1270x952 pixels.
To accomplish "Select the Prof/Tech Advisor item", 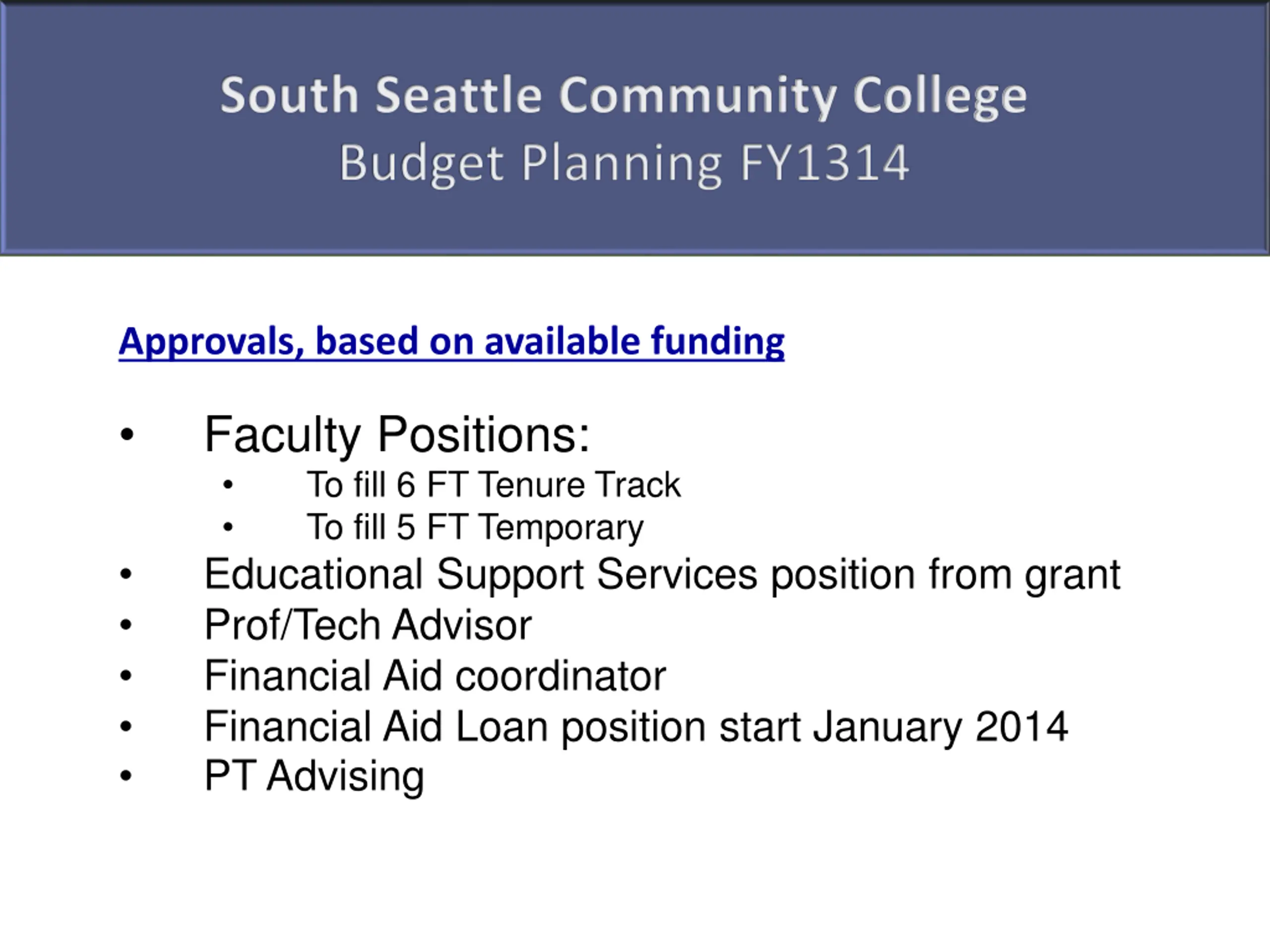I will [x=368, y=624].
